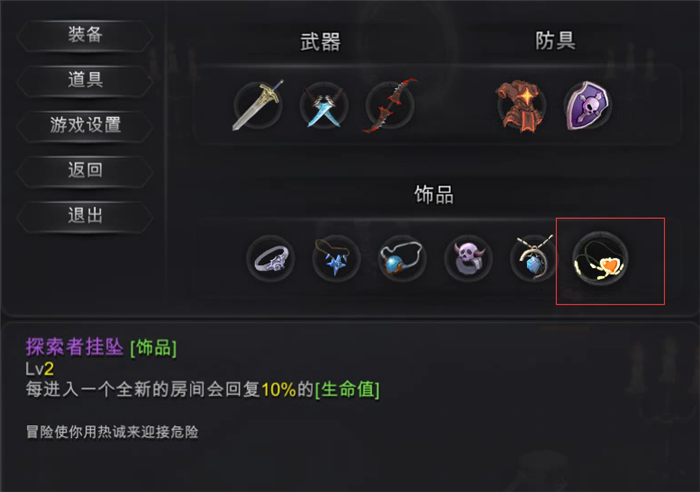The height and width of the screenshot is (492, 700).
Task: Open the 装备 equipment menu
Action: (85, 35)
